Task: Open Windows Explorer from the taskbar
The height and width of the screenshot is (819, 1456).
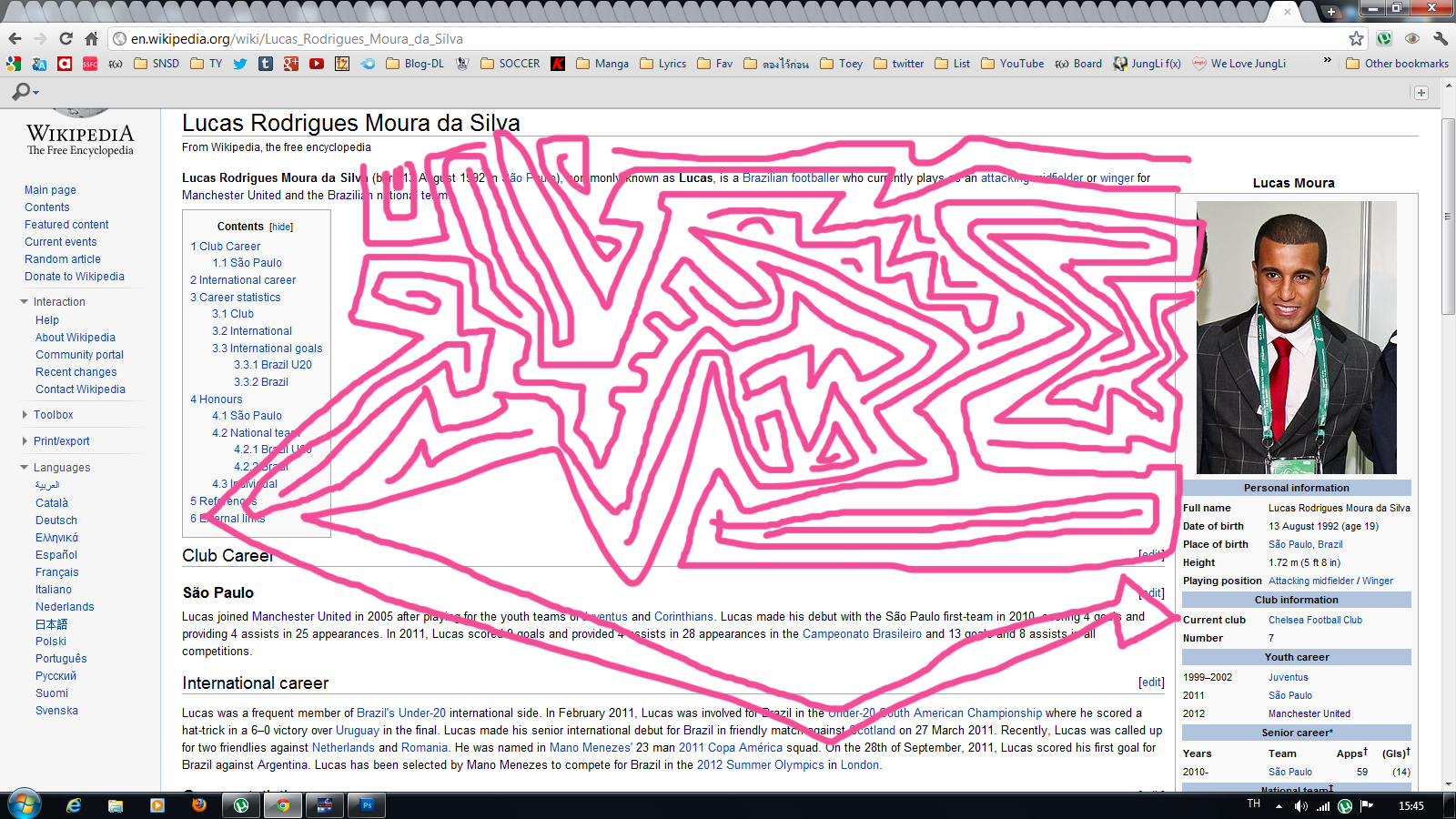Action: pos(116,805)
